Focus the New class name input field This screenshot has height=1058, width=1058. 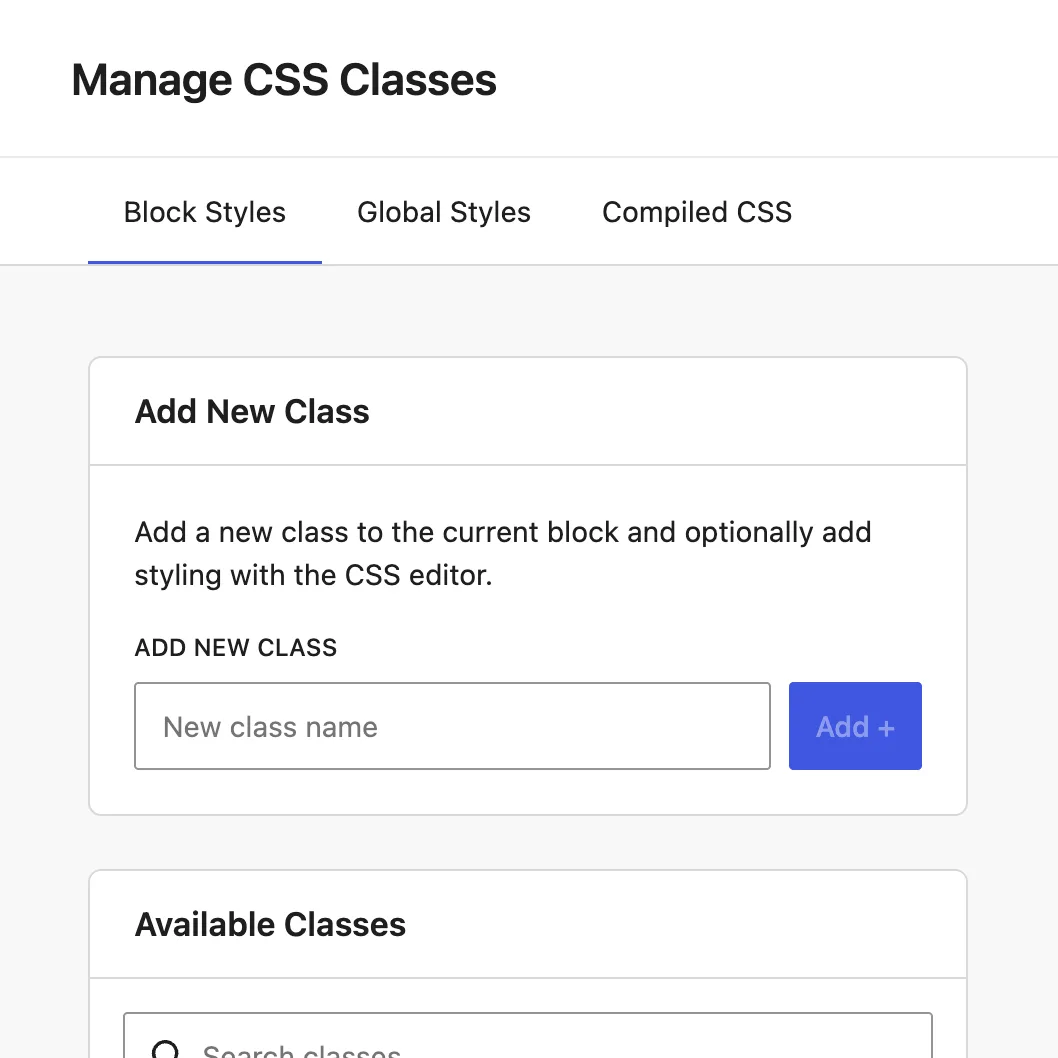click(450, 726)
